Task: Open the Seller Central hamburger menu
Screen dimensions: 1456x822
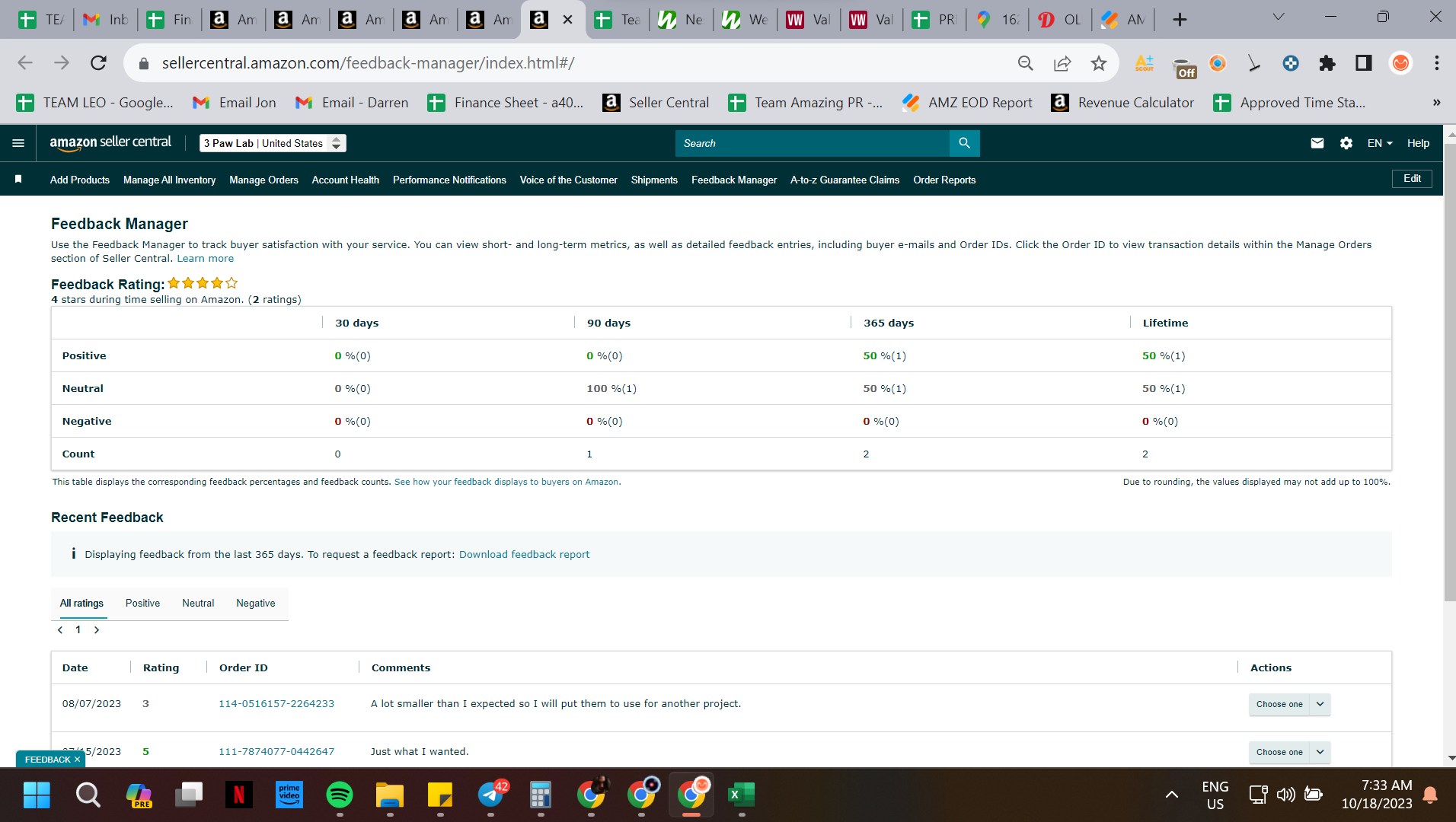Action: click(18, 143)
